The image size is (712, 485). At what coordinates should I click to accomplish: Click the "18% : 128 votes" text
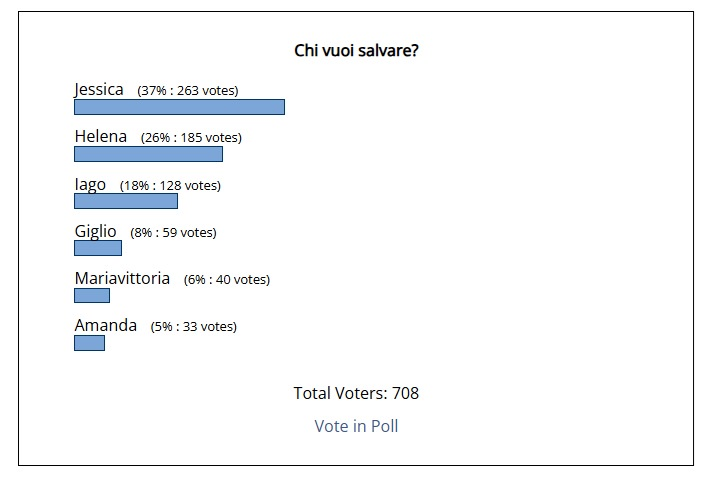coord(170,186)
